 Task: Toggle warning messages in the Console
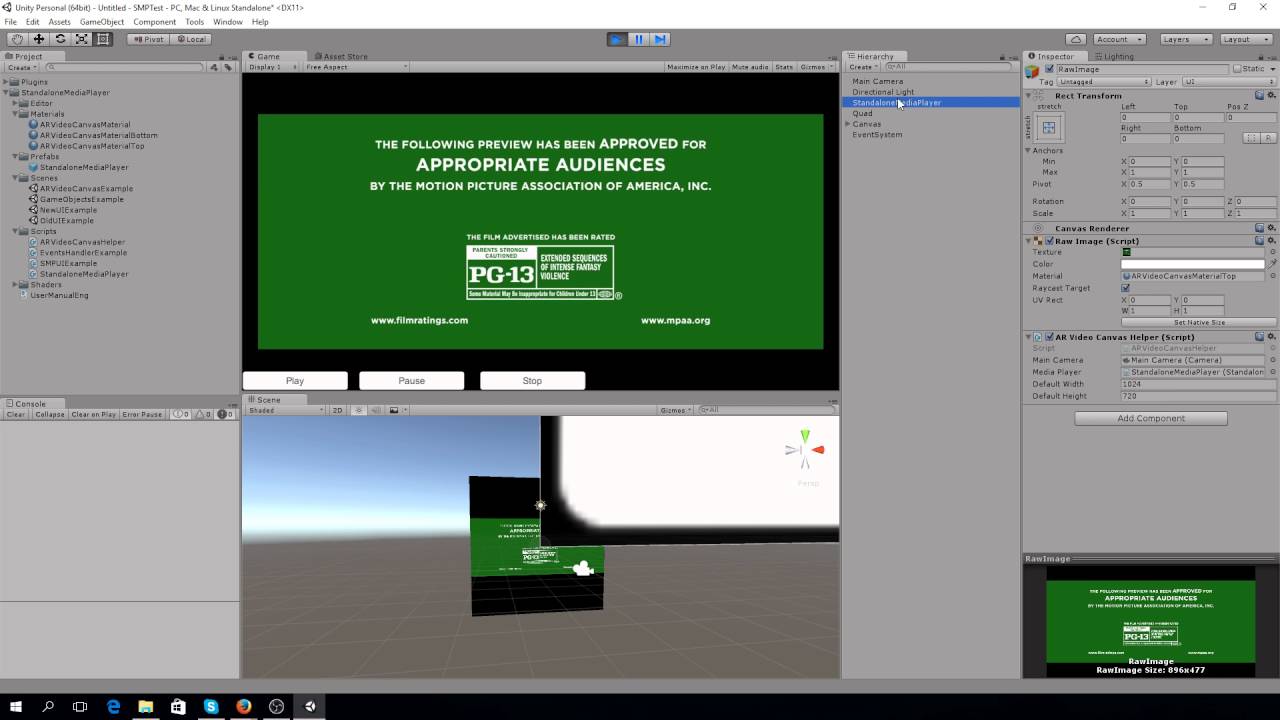click(203, 414)
